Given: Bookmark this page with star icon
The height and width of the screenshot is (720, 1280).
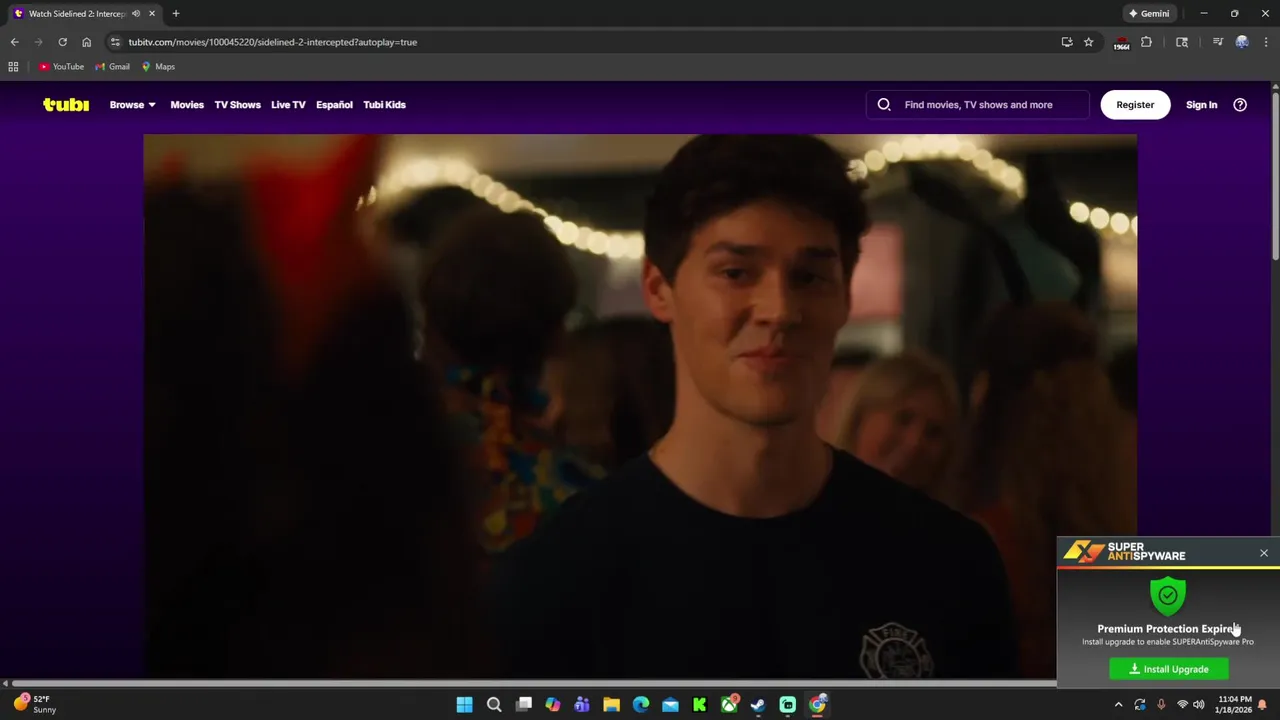Looking at the screenshot, I should (1088, 42).
